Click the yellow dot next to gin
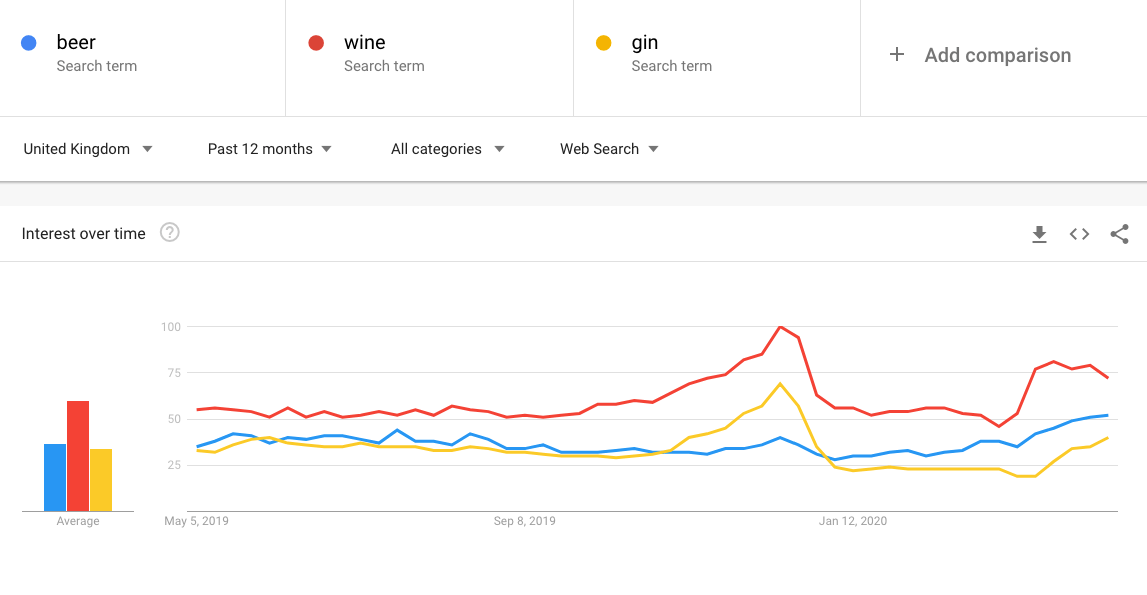Image resolution: width=1147 pixels, height=595 pixels. (603, 43)
